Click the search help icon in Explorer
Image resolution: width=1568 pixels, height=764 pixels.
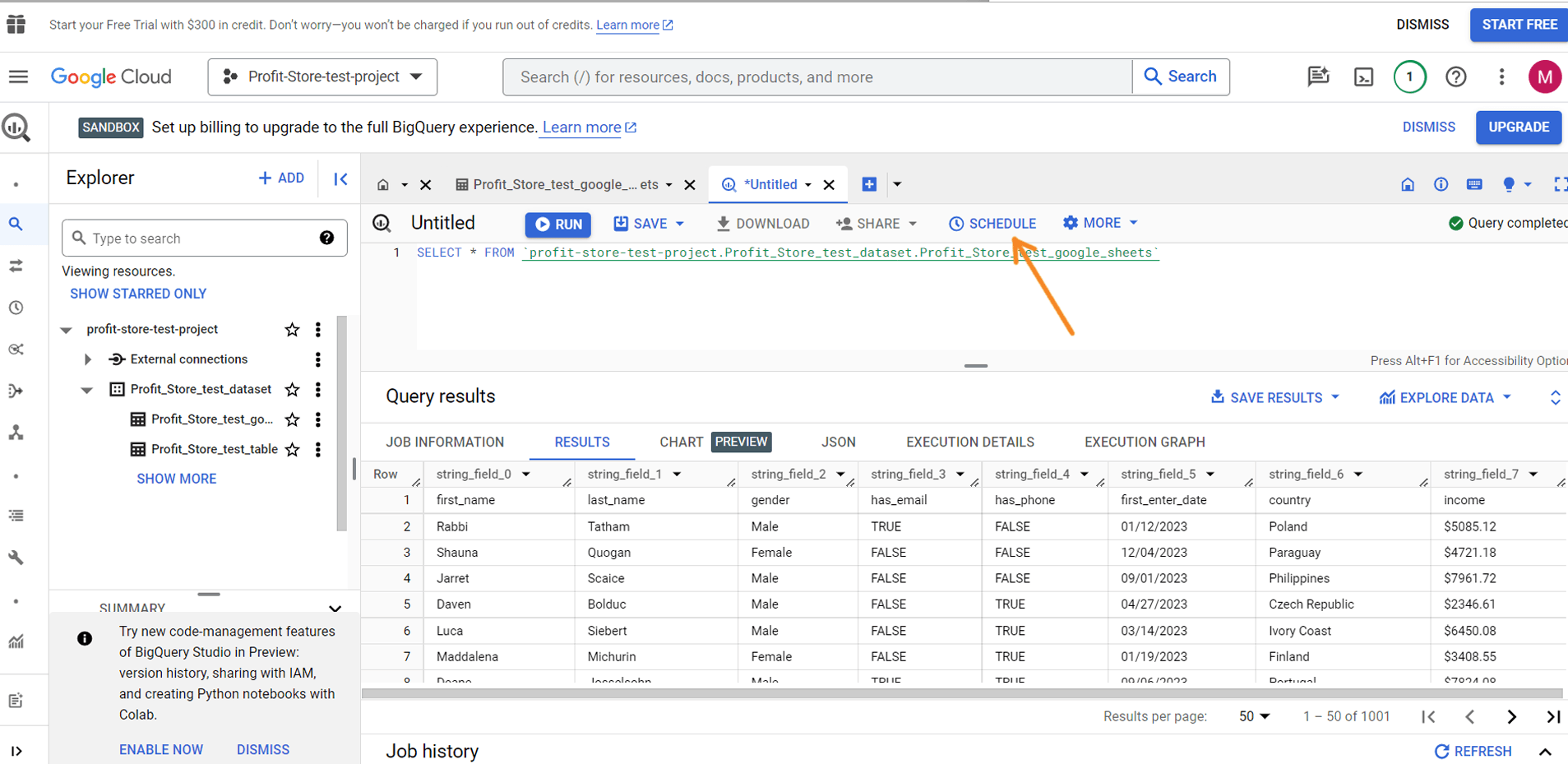pos(326,238)
